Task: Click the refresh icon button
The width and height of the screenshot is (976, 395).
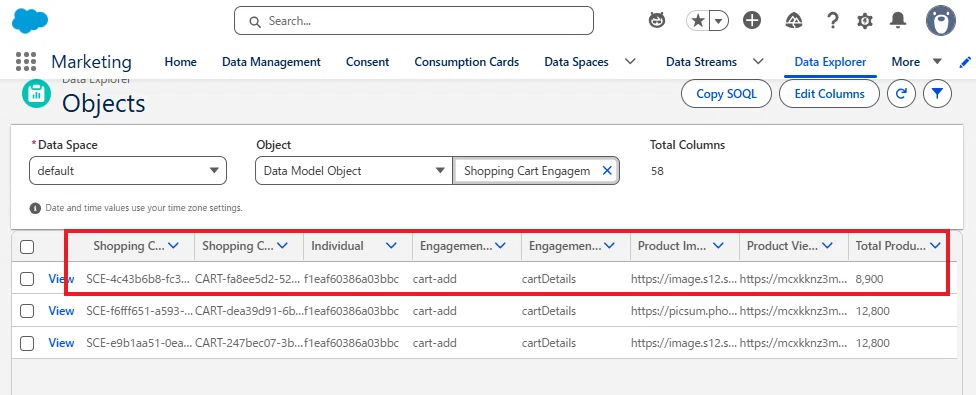Action: point(901,94)
